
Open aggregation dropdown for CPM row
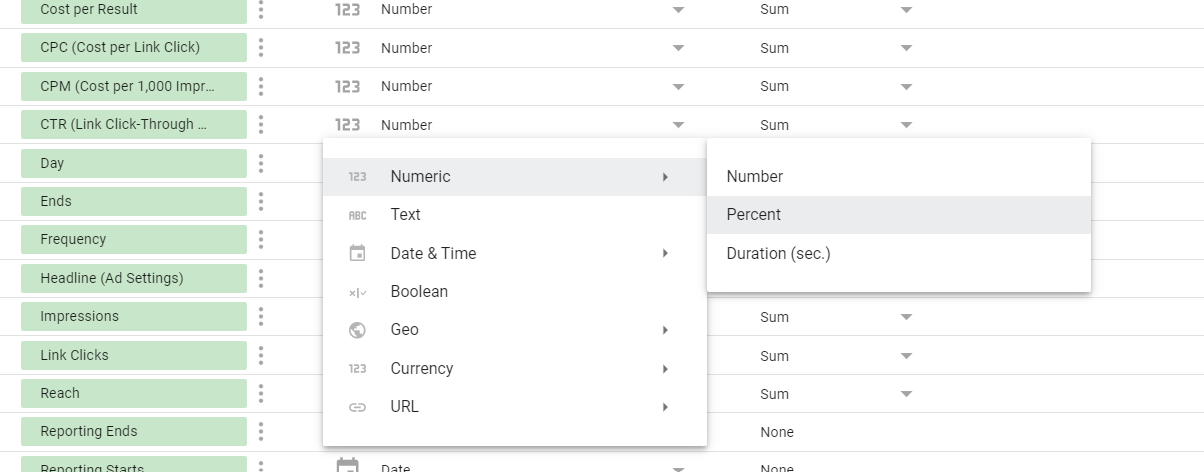tap(906, 87)
